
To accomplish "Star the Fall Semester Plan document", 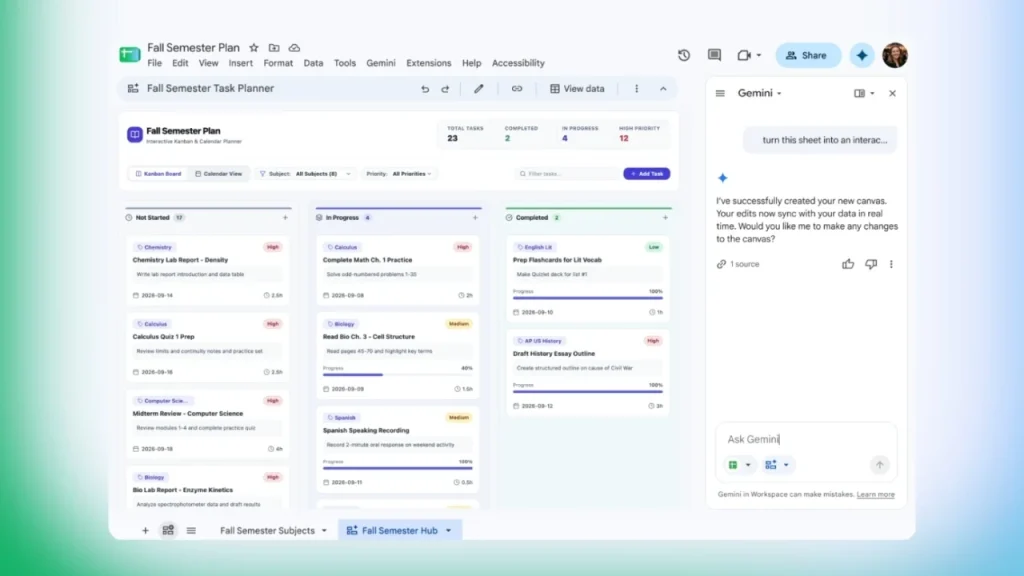I will (x=254, y=48).
